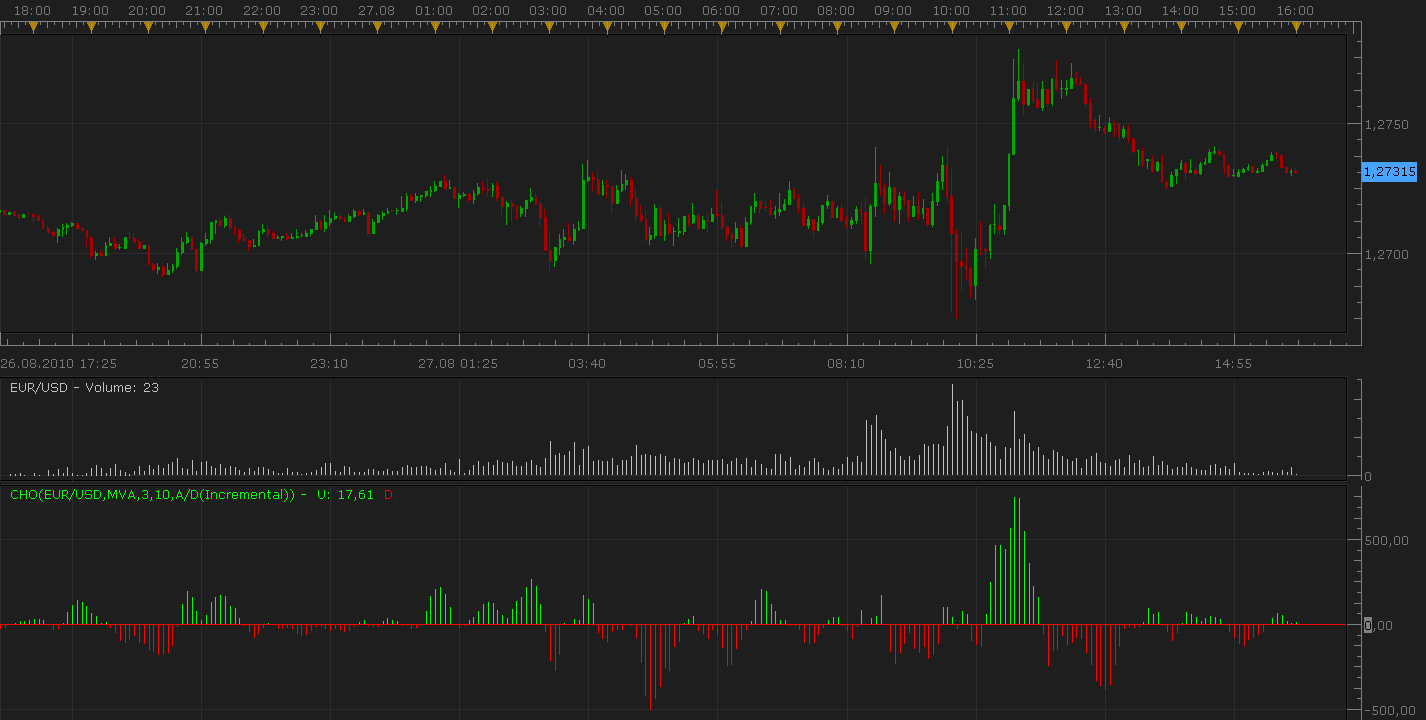The image size is (1426, 720).
Task: Click the 20:55 bottom axis label
Action: pyautogui.click(x=199, y=364)
